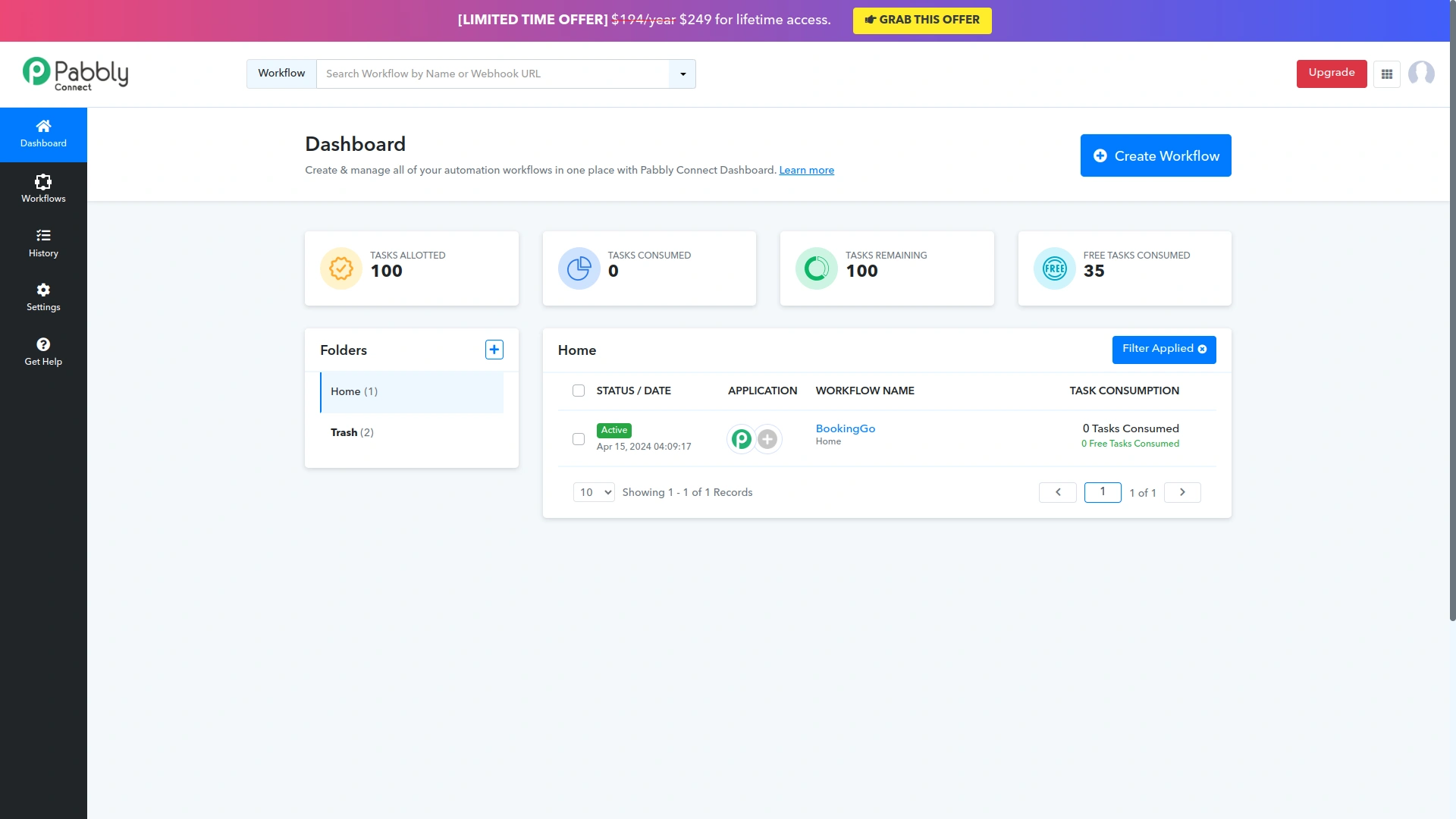Open Settings from the sidebar
This screenshot has height=819, width=1456.
[43, 297]
